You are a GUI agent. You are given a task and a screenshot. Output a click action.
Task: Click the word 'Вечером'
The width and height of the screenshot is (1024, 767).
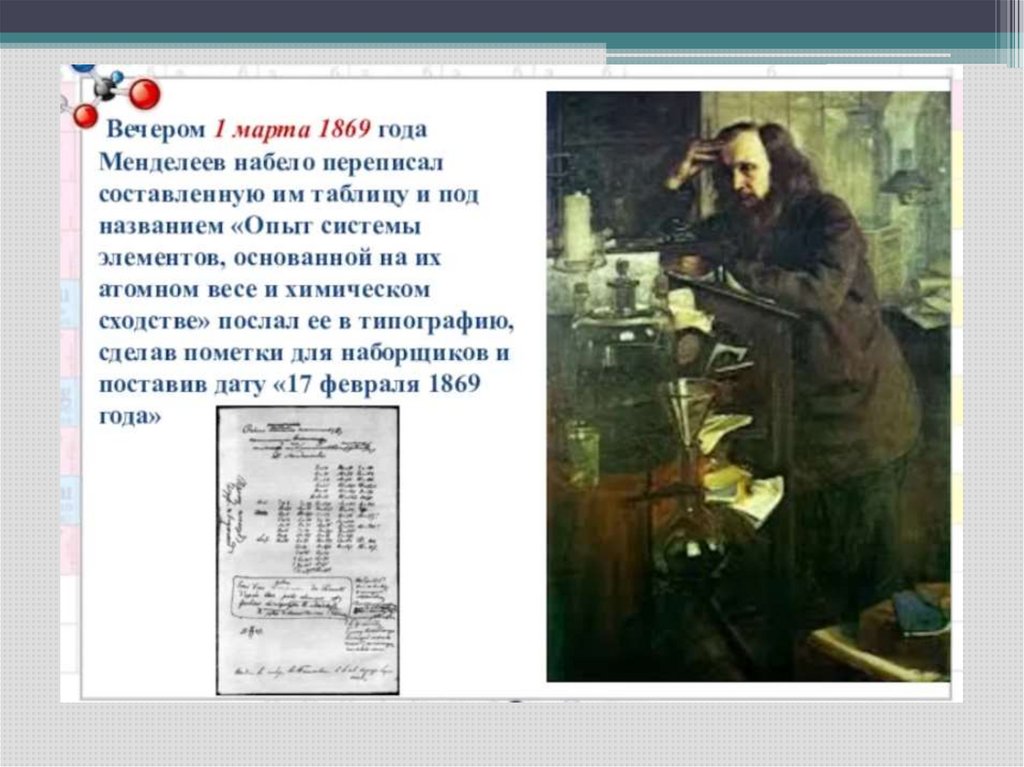pyautogui.click(x=155, y=129)
